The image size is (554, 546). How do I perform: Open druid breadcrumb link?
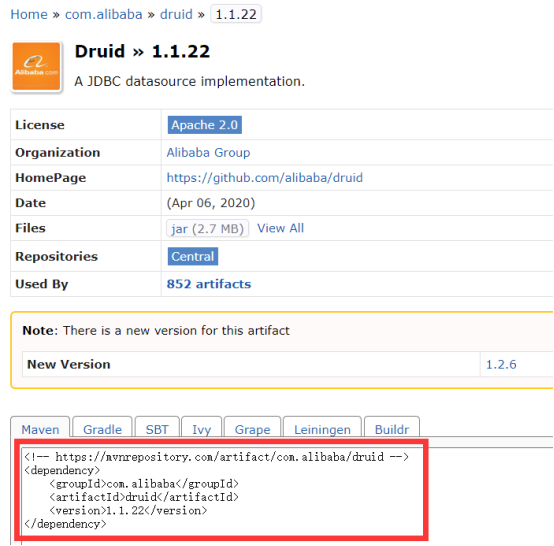pos(176,14)
